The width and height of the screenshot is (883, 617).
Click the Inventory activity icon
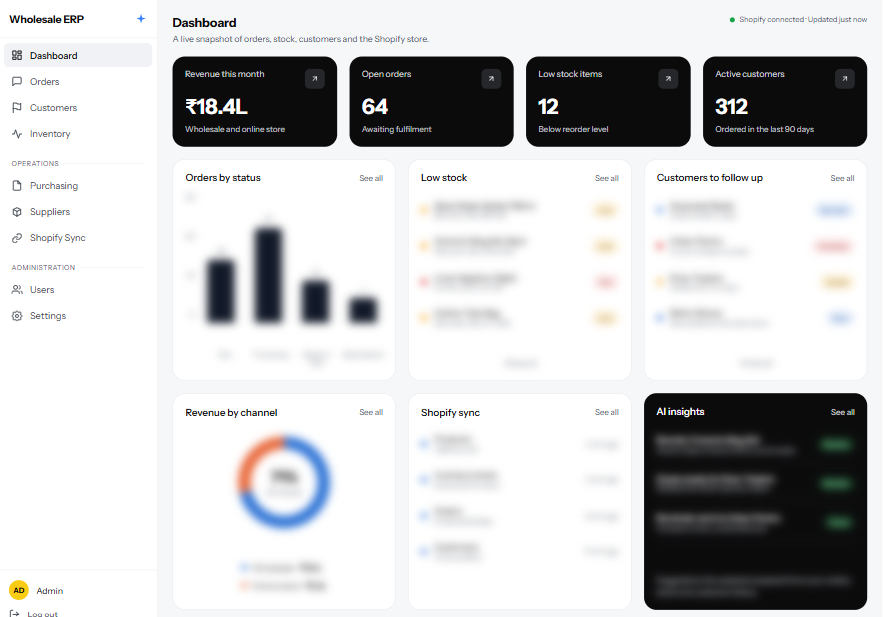[17, 133]
